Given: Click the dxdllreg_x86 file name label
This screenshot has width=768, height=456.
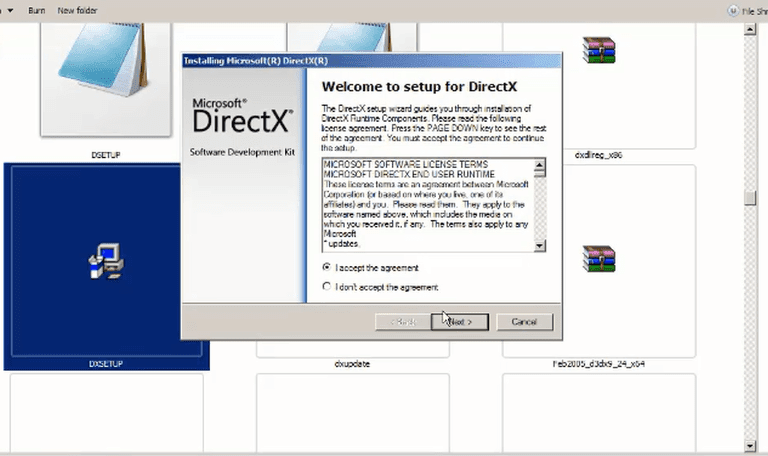Looking at the screenshot, I should pos(598,155).
